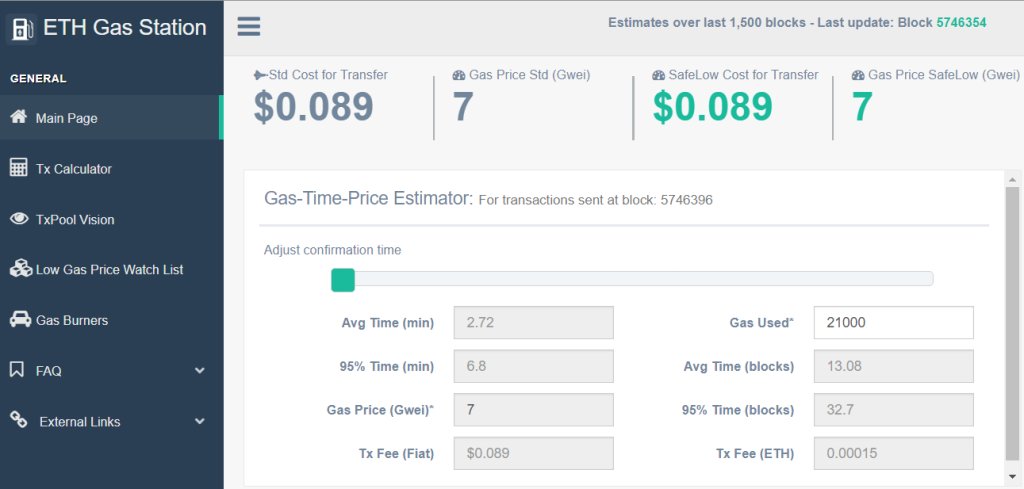Click the ETH Gas Station logo icon
This screenshot has width=1024, height=489.
coord(21,28)
